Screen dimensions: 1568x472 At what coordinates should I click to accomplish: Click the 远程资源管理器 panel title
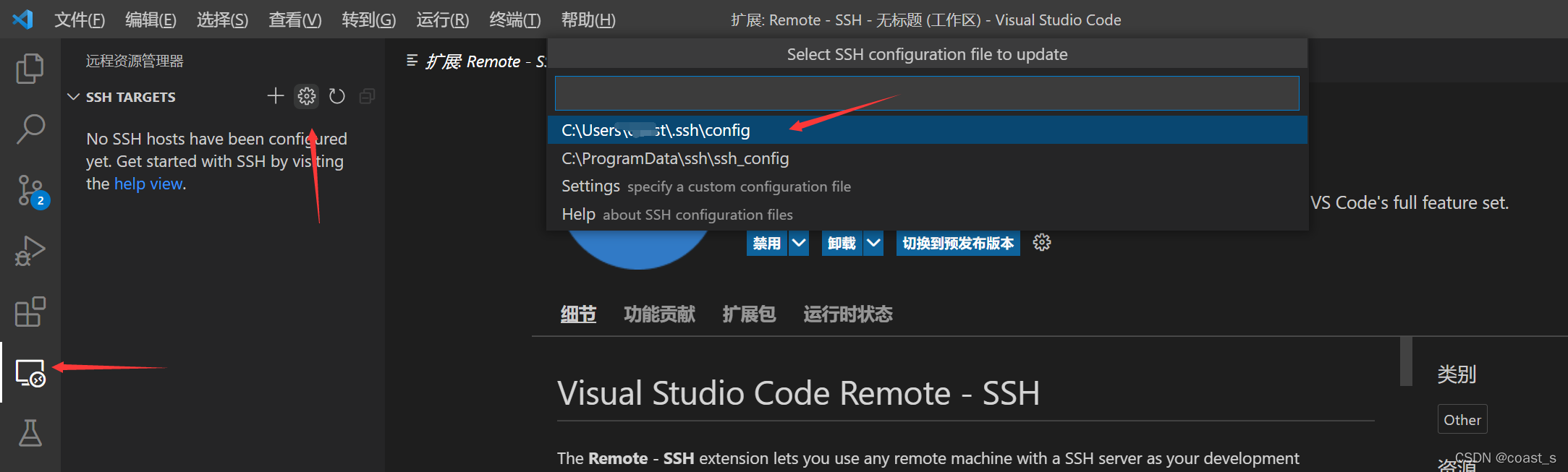(x=135, y=61)
